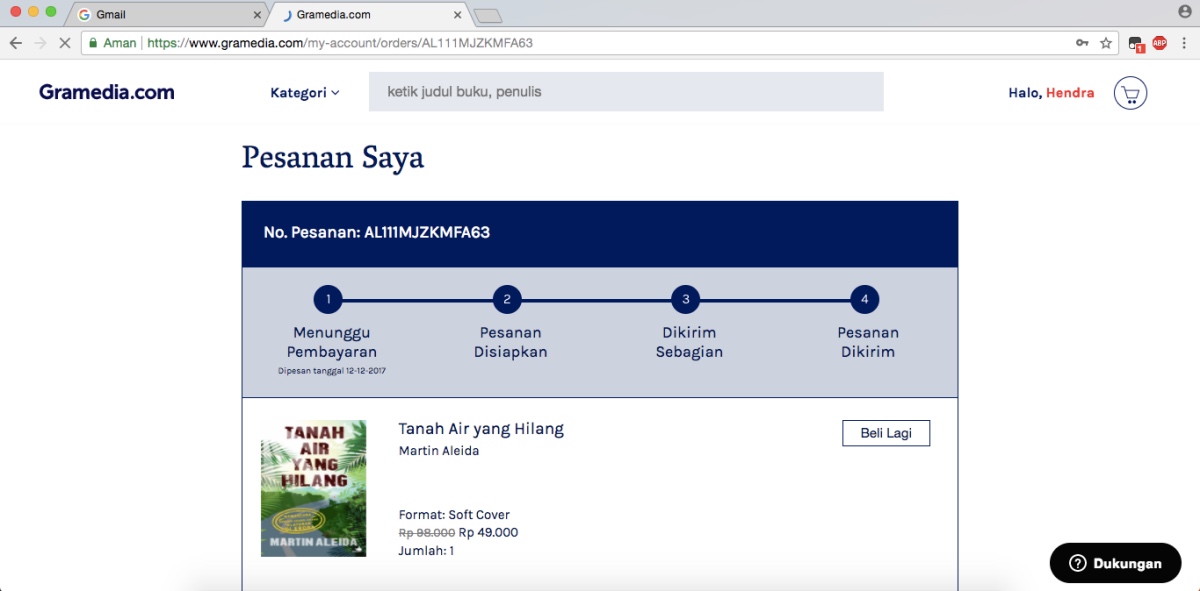Open the AdBlock Plus extension icon
Viewport: 1200px width, 591px height.
pos(1160,43)
